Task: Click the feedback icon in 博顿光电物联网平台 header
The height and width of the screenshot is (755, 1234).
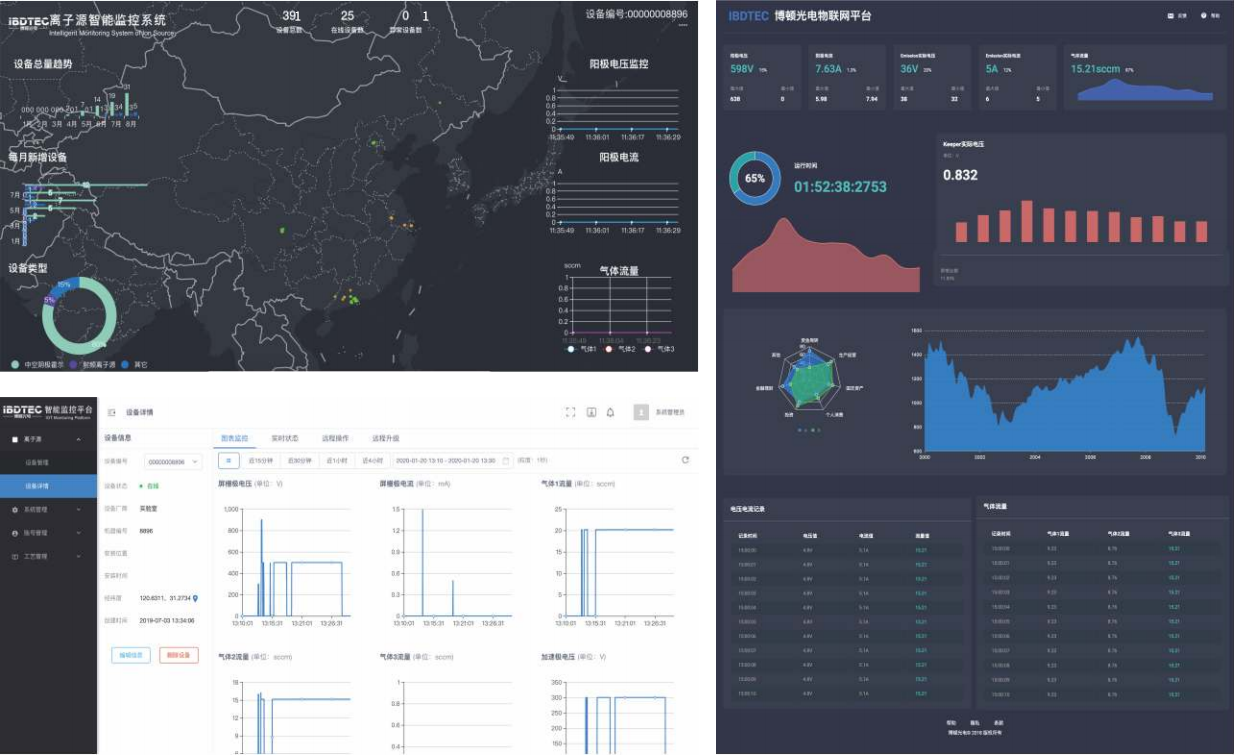Action: [1170, 16]
